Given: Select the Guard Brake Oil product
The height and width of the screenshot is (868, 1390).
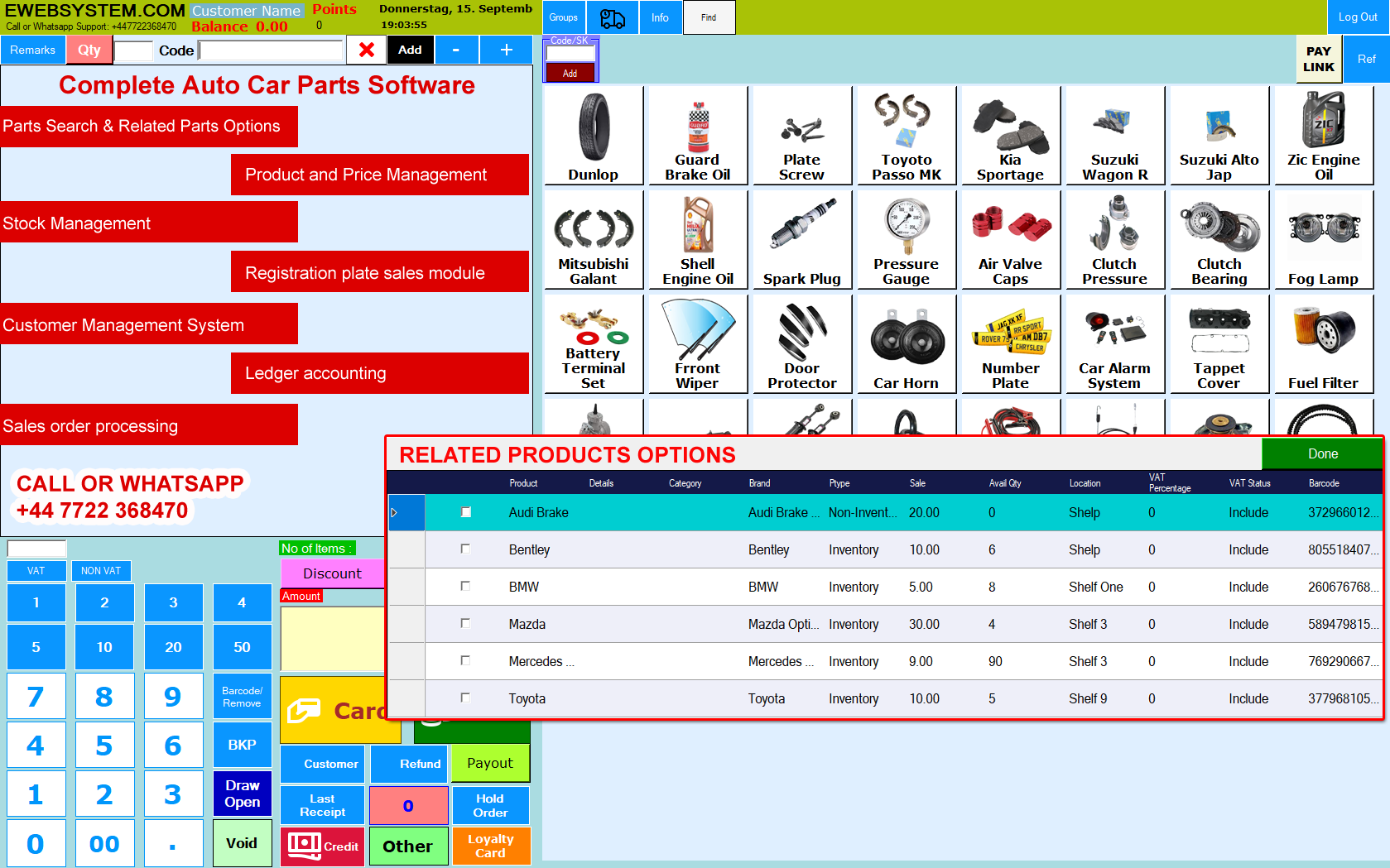Looking at the screenshot, I should [698, 135].
